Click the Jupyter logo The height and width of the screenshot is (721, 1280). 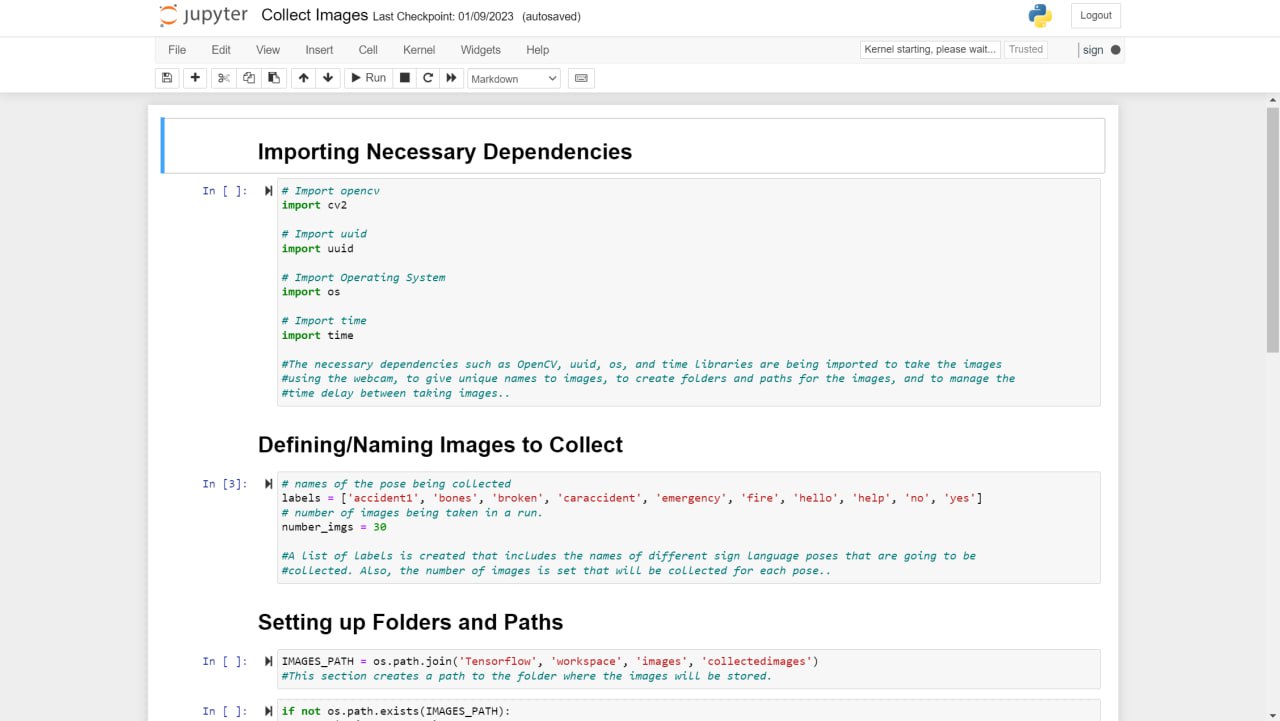tap(204, 16)
